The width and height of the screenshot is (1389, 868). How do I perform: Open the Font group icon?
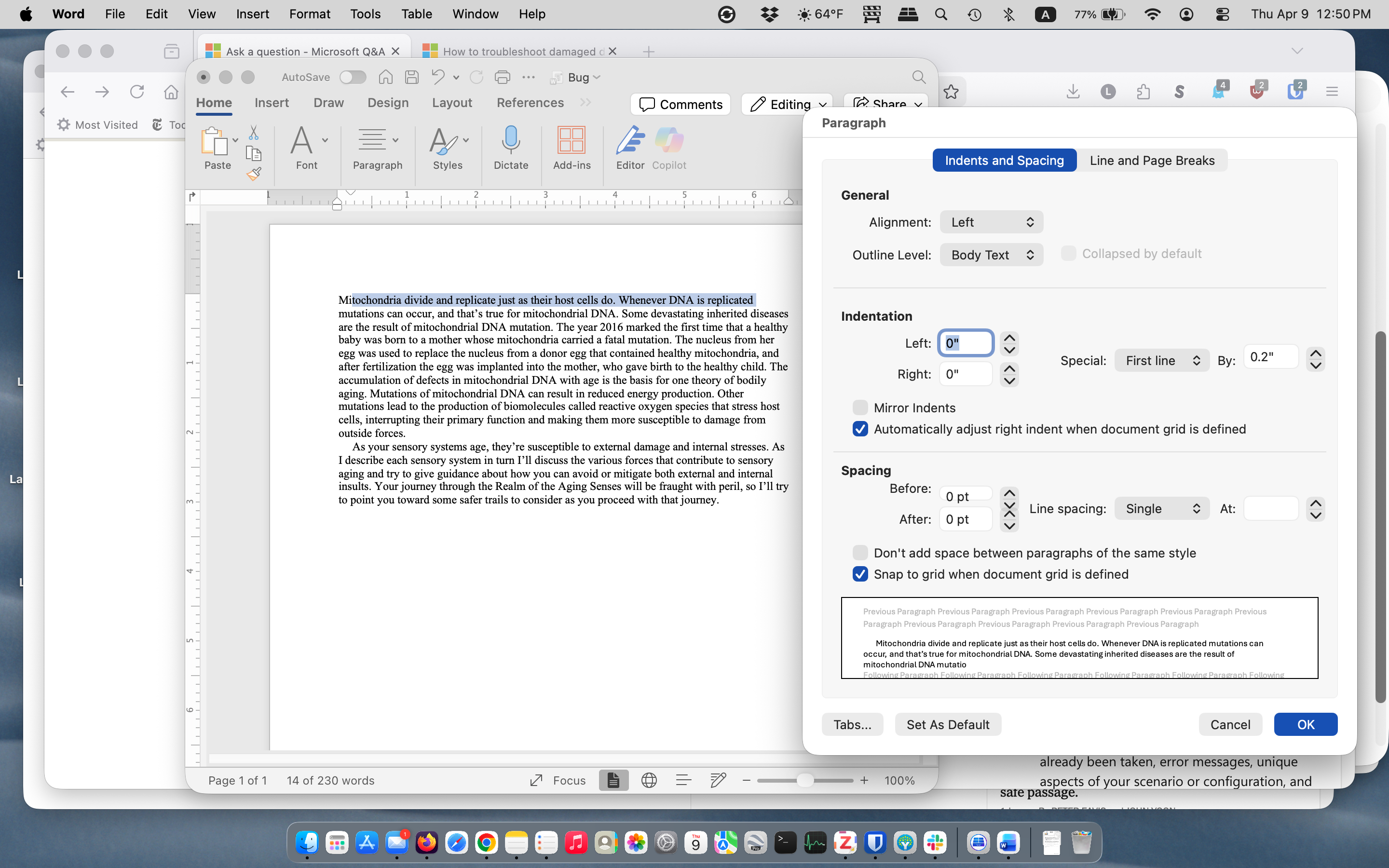tap(302, 141)
